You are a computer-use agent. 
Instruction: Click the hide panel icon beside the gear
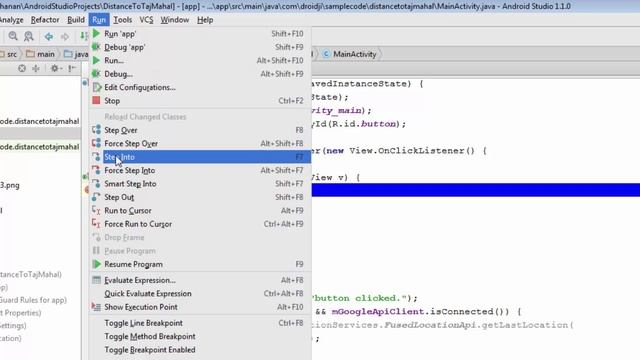click(x=72, y=69)
